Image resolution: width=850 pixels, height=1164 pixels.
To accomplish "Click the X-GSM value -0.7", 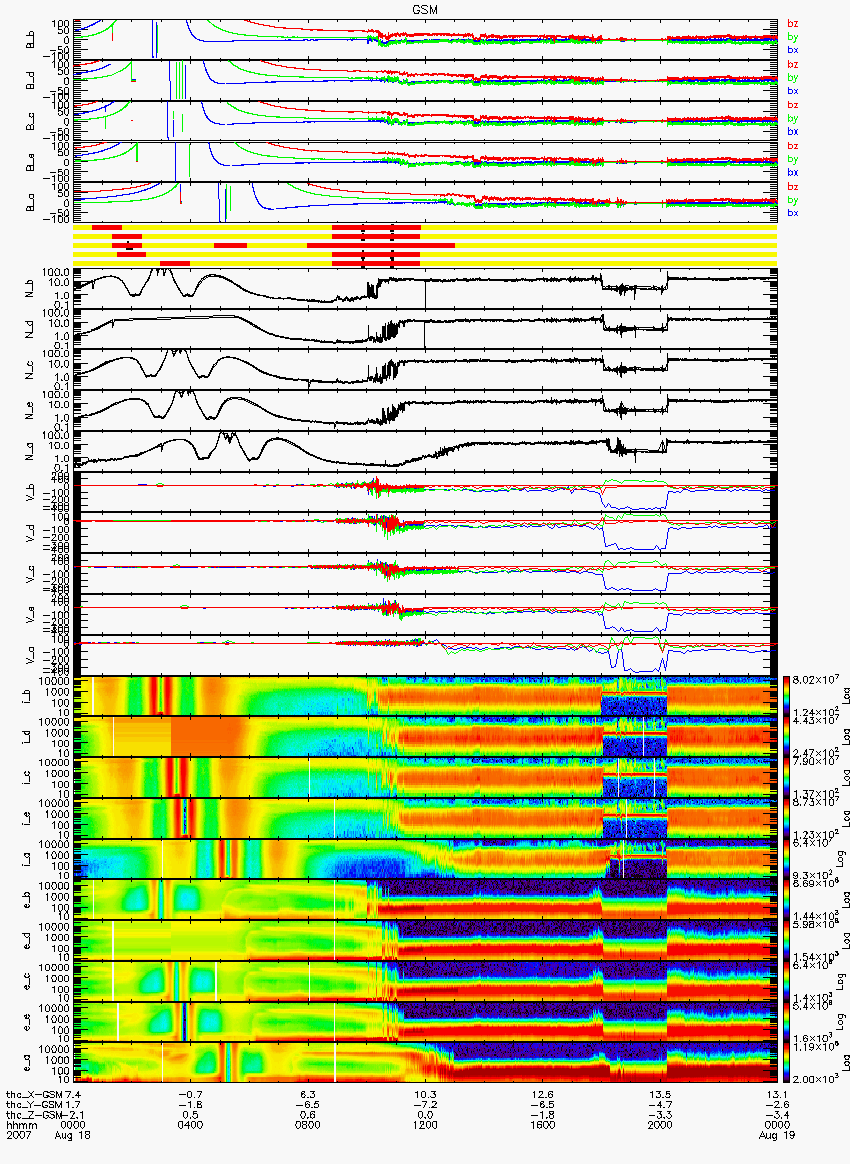I will click(x=190, y=1094).
